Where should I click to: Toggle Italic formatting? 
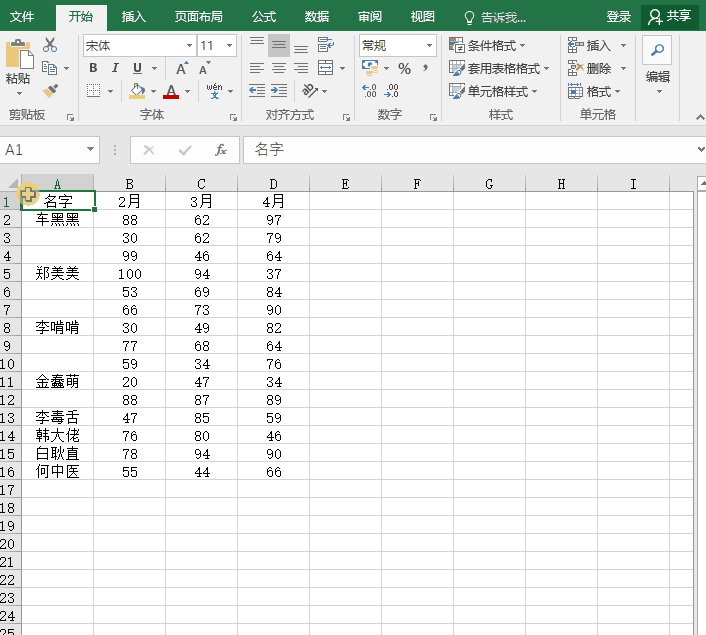[x=115, y=68]
